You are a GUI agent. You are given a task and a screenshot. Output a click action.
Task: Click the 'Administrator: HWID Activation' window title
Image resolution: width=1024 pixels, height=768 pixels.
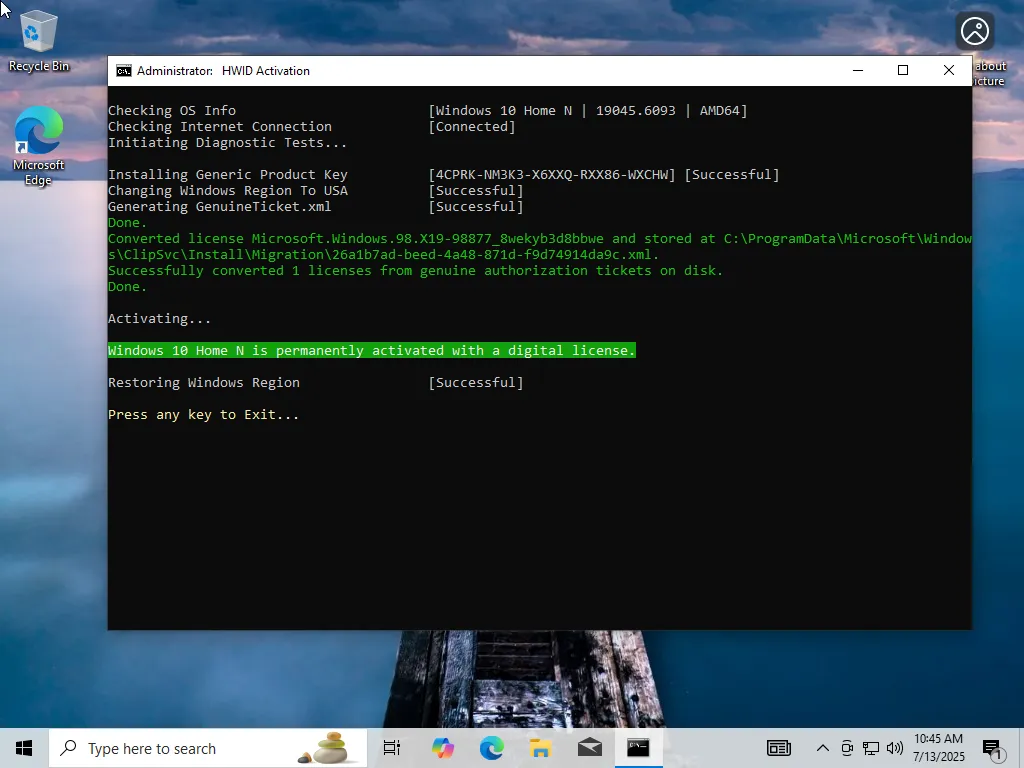tap(223, 71)
